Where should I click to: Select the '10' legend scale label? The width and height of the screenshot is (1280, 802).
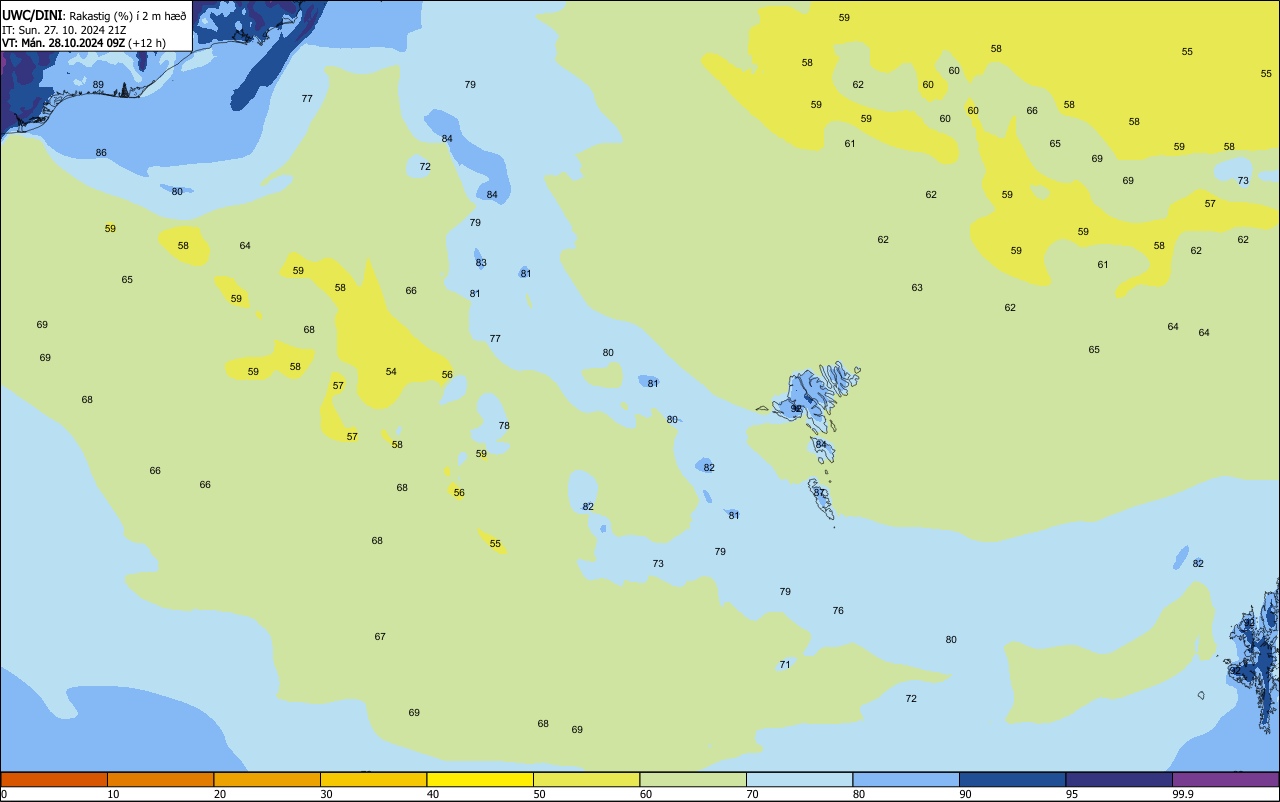[114, 794]
